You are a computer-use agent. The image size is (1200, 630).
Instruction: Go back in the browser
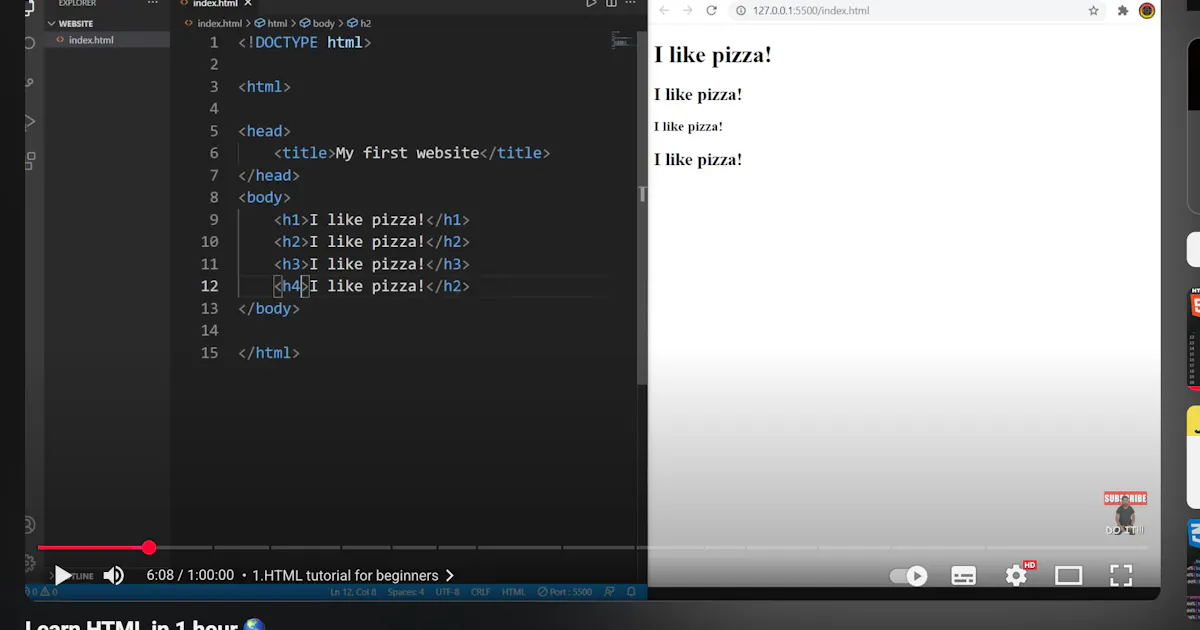pos(663,10)
